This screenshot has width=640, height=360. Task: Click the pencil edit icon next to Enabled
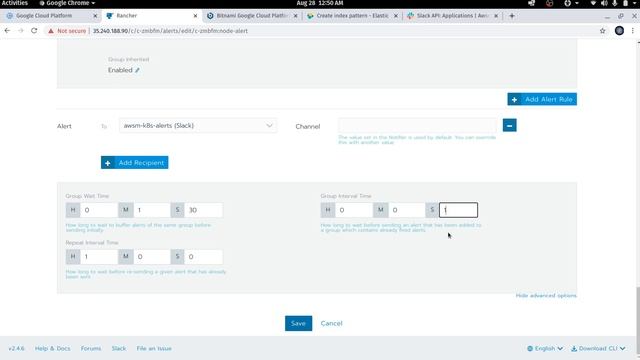(x=138, y=70)
